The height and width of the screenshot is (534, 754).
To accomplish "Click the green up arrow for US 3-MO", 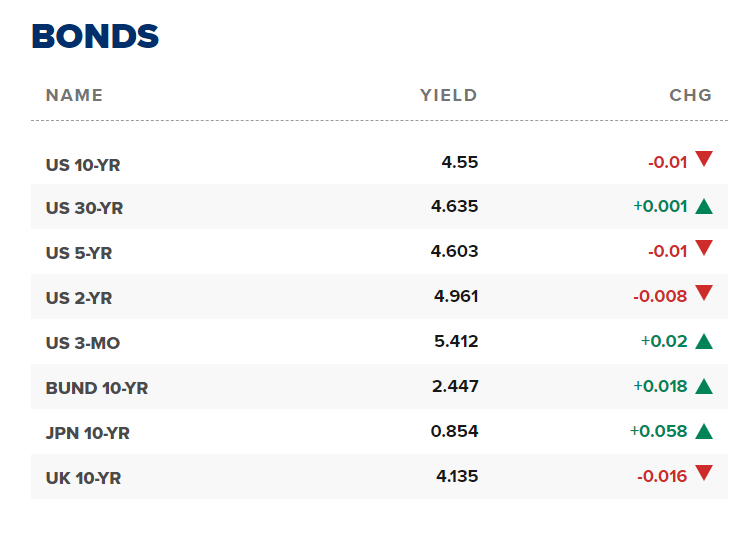I will coord(704,342).
